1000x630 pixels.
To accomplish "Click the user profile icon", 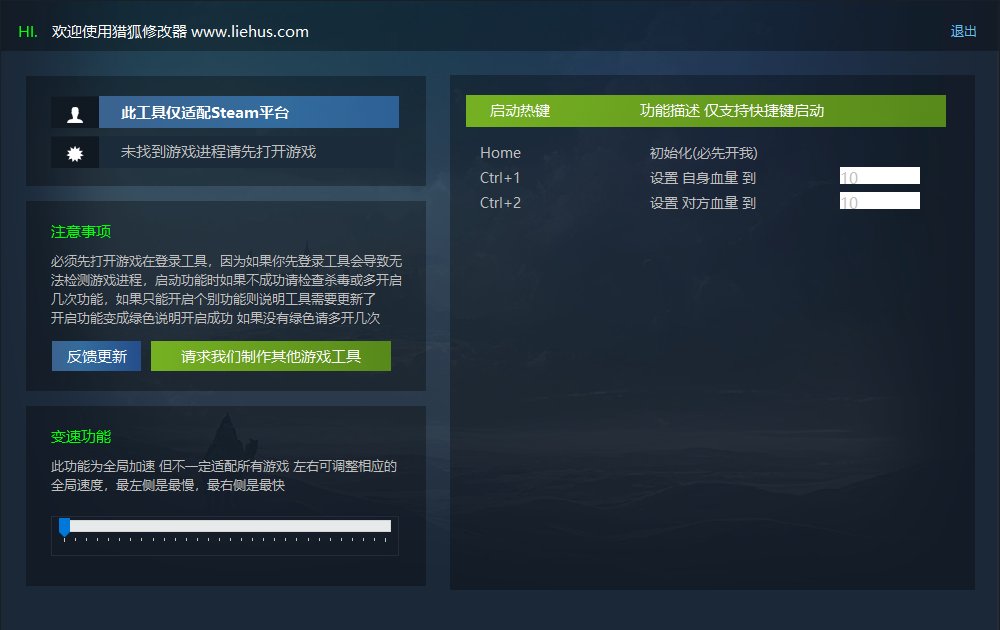I will [x=75, y=113].
